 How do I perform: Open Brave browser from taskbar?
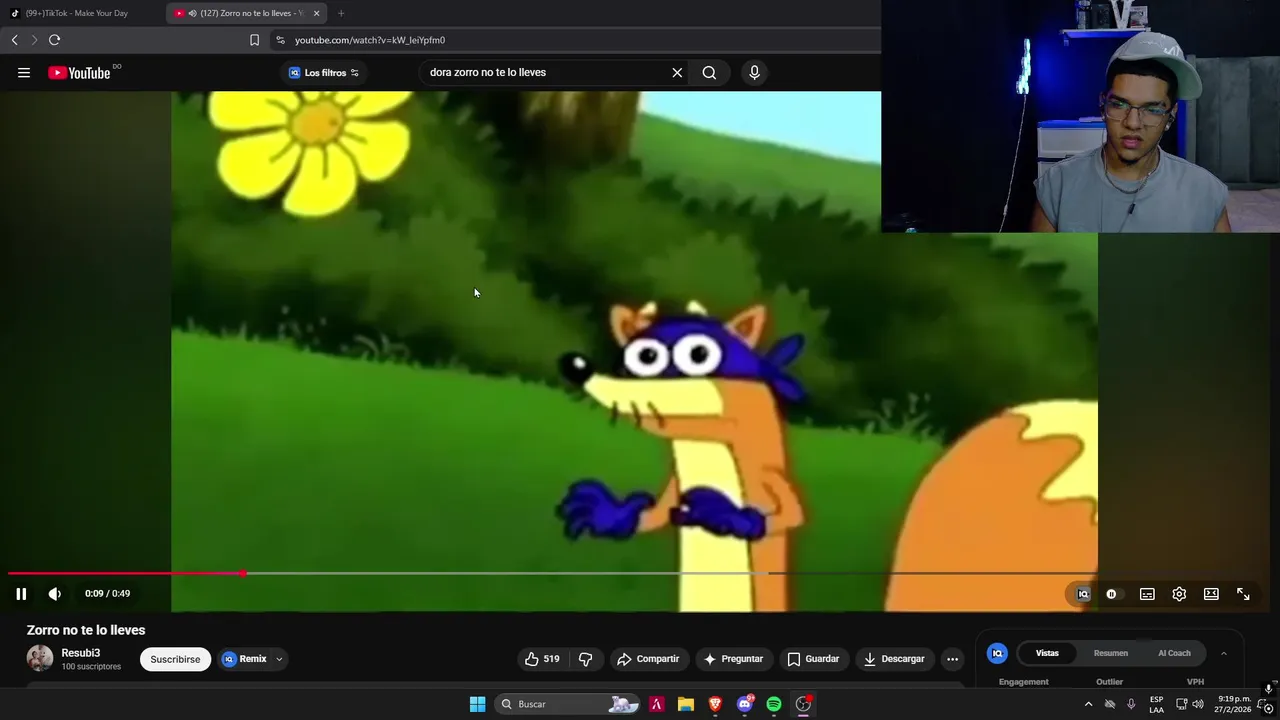[x=715, y=704]
